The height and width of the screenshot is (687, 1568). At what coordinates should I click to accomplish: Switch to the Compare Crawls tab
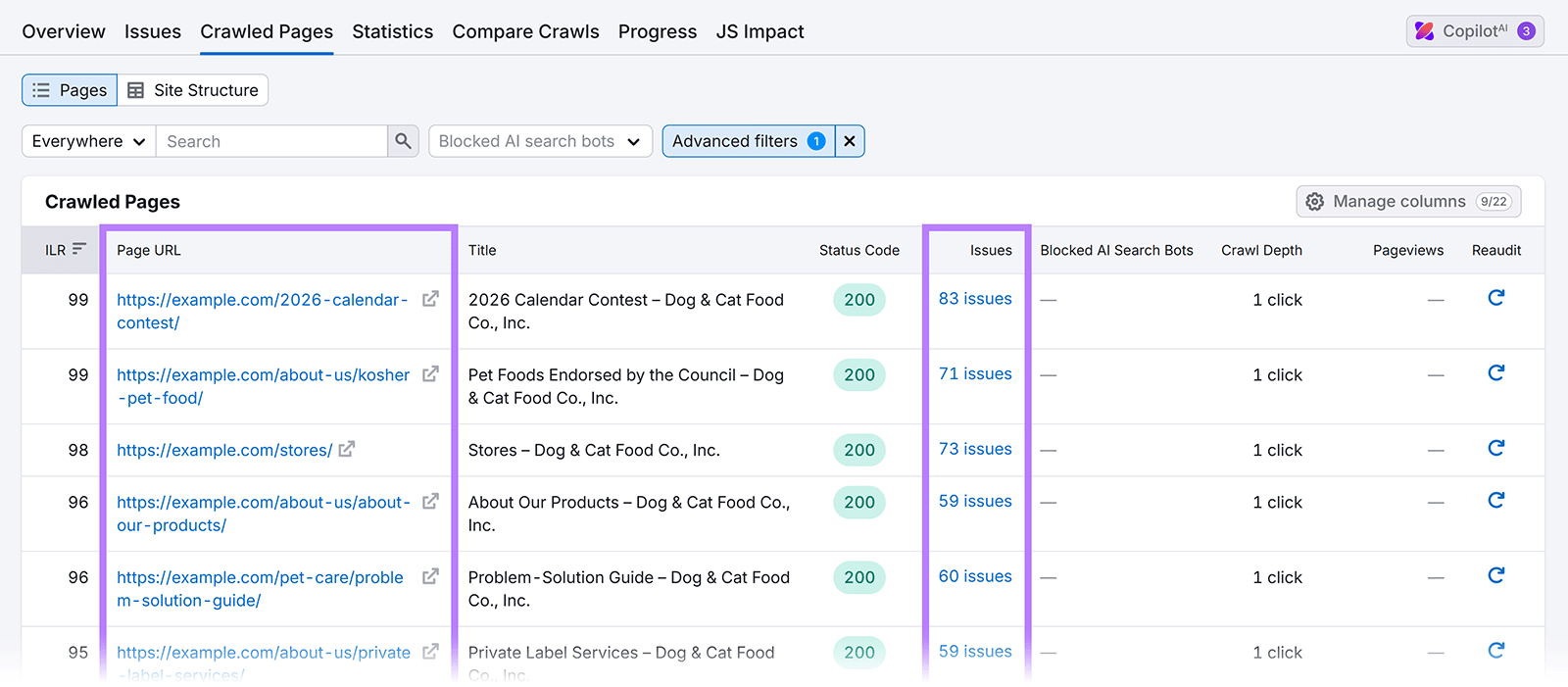[525, 31]
